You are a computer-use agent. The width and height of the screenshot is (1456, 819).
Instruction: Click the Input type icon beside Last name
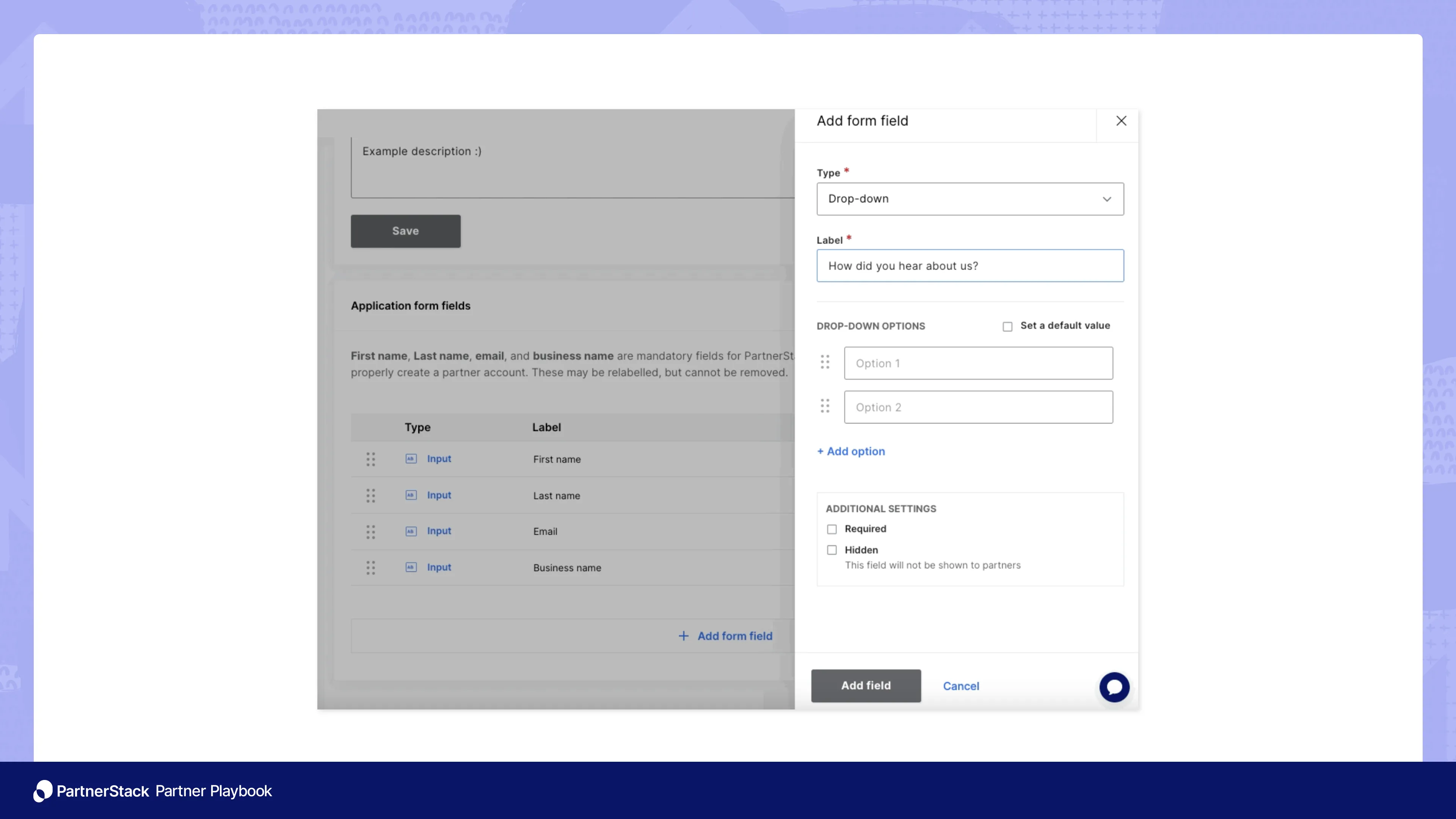[x=411, y=495]
